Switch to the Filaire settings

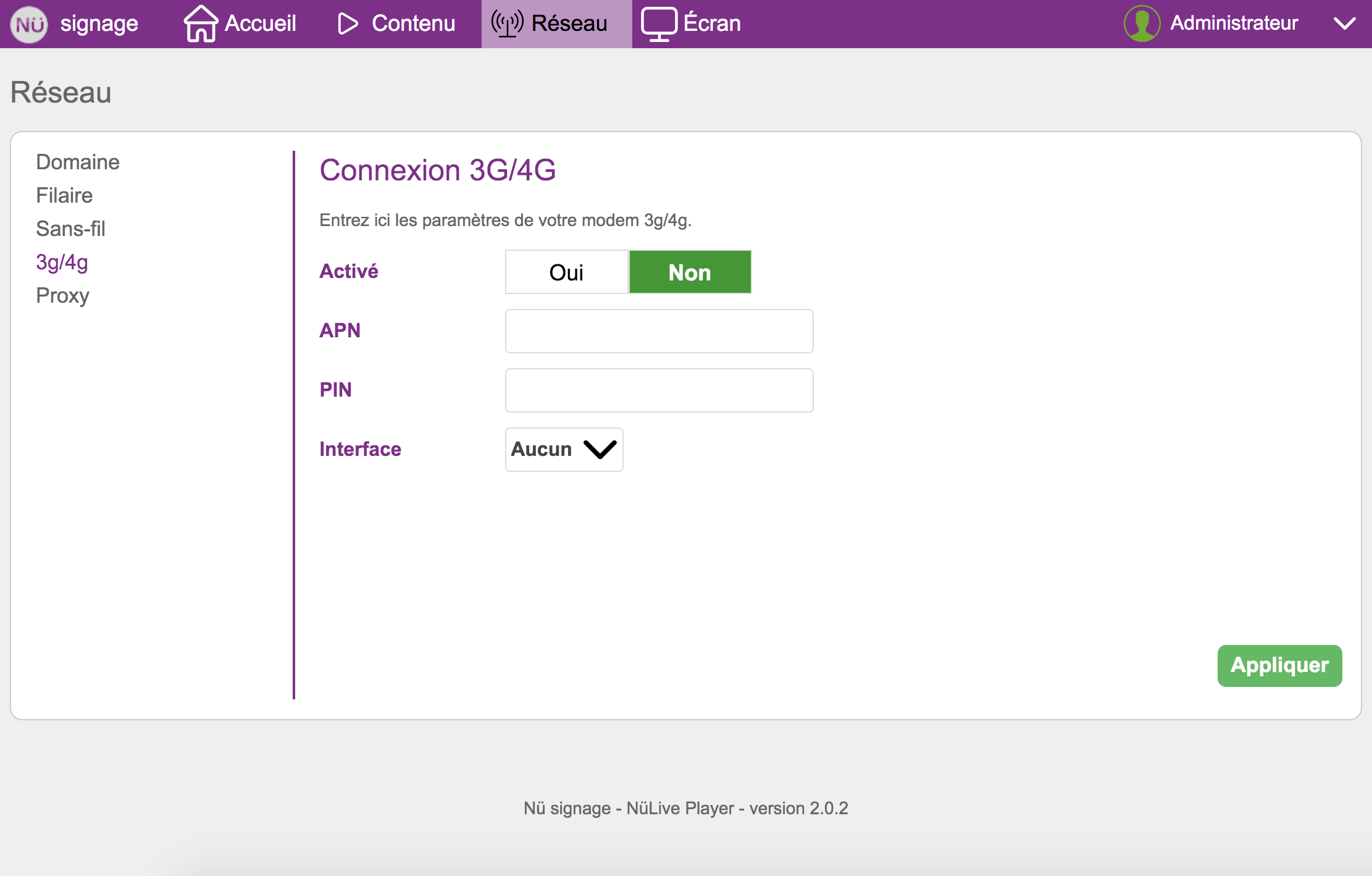[x=64, y=195]
